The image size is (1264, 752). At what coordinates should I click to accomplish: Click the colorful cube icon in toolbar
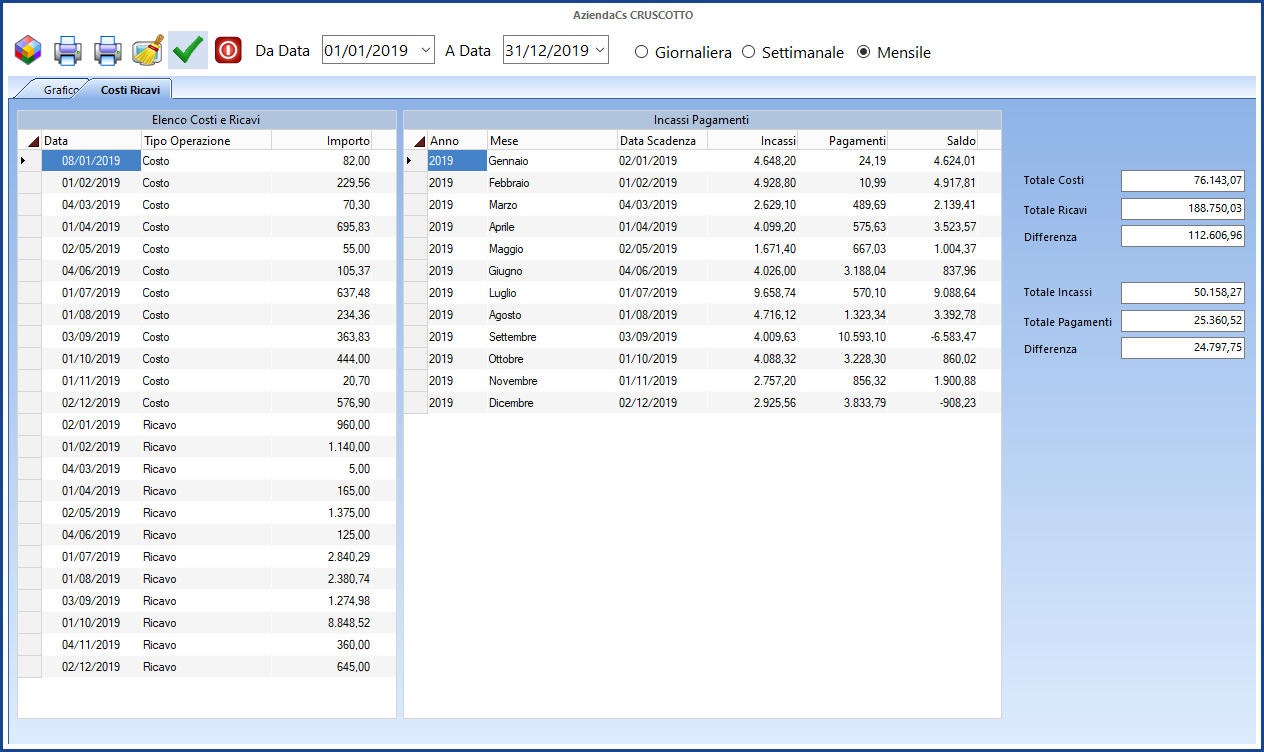pyautogui.click(x=28, y=49)
